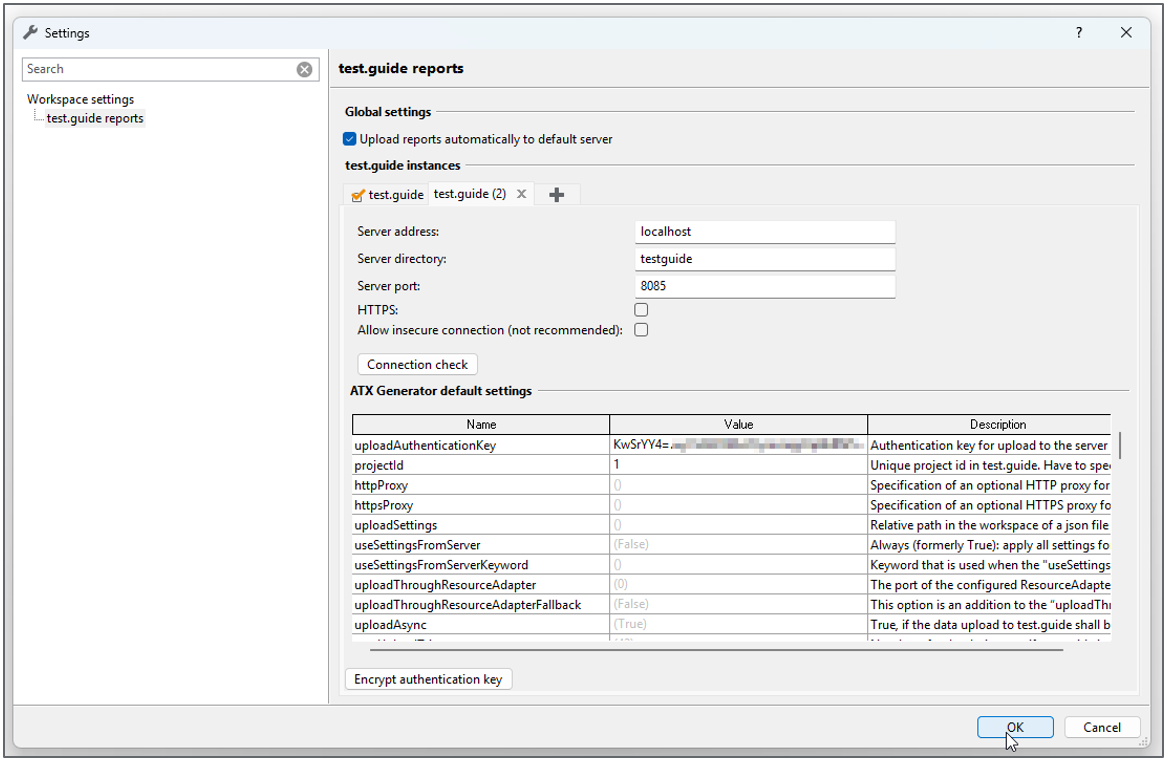1172x768 pixels.
Task: Uncheck Upload reports automatically to default server
Action: tap(350, 139)
